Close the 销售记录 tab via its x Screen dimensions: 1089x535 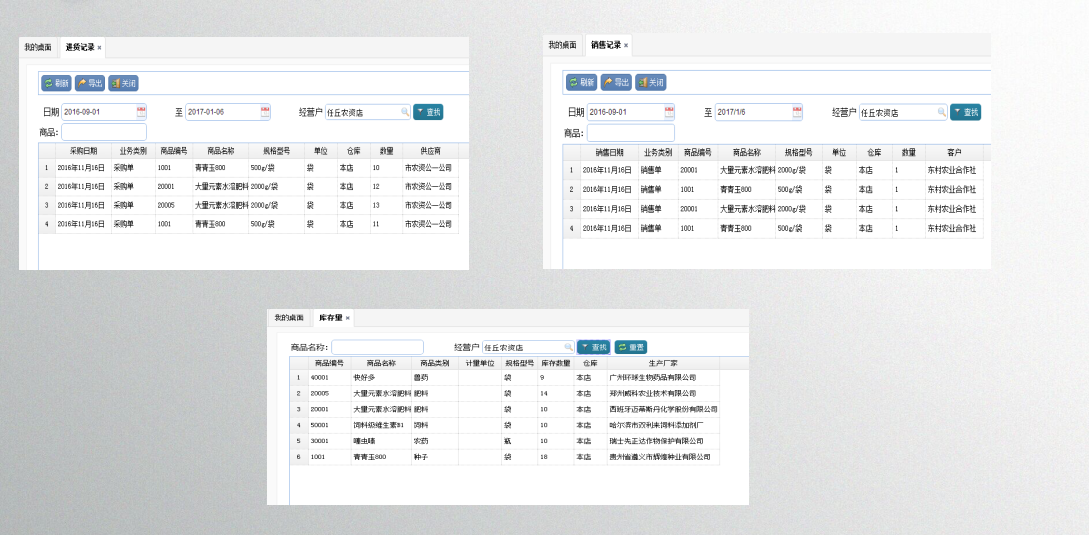[x=626, y=45]
